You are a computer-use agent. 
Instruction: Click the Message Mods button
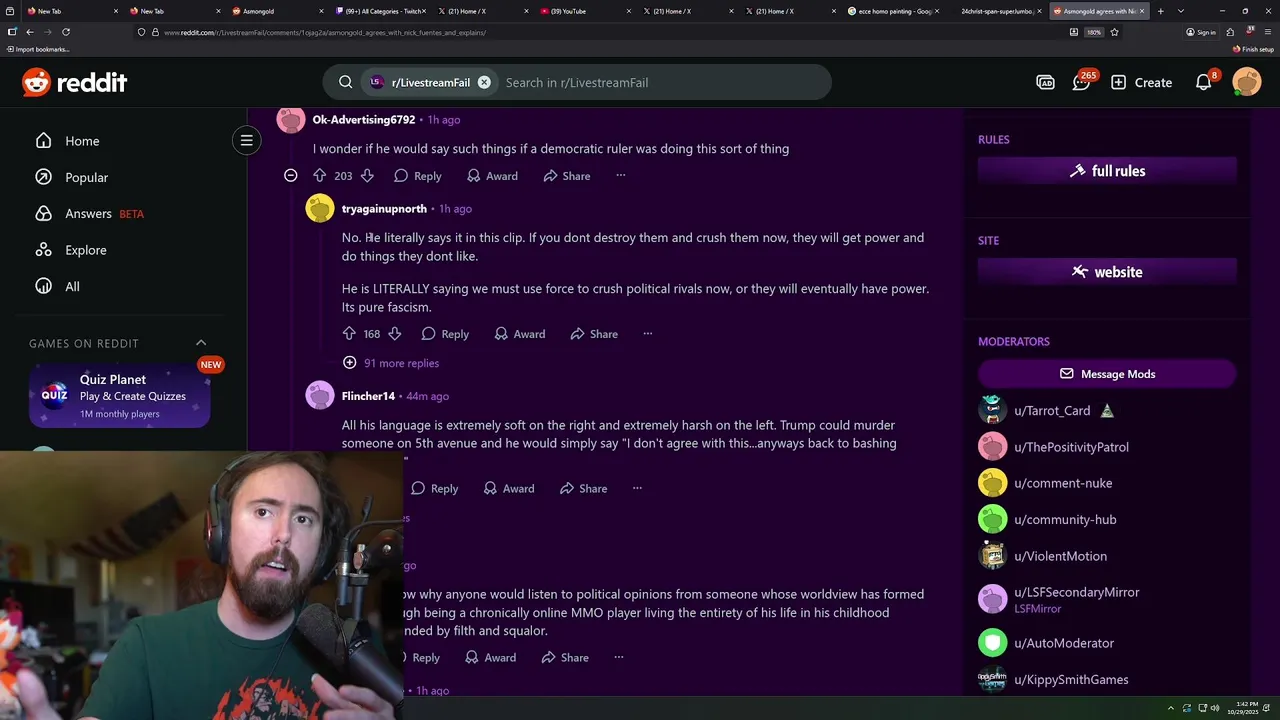[x=1107, y=374]
